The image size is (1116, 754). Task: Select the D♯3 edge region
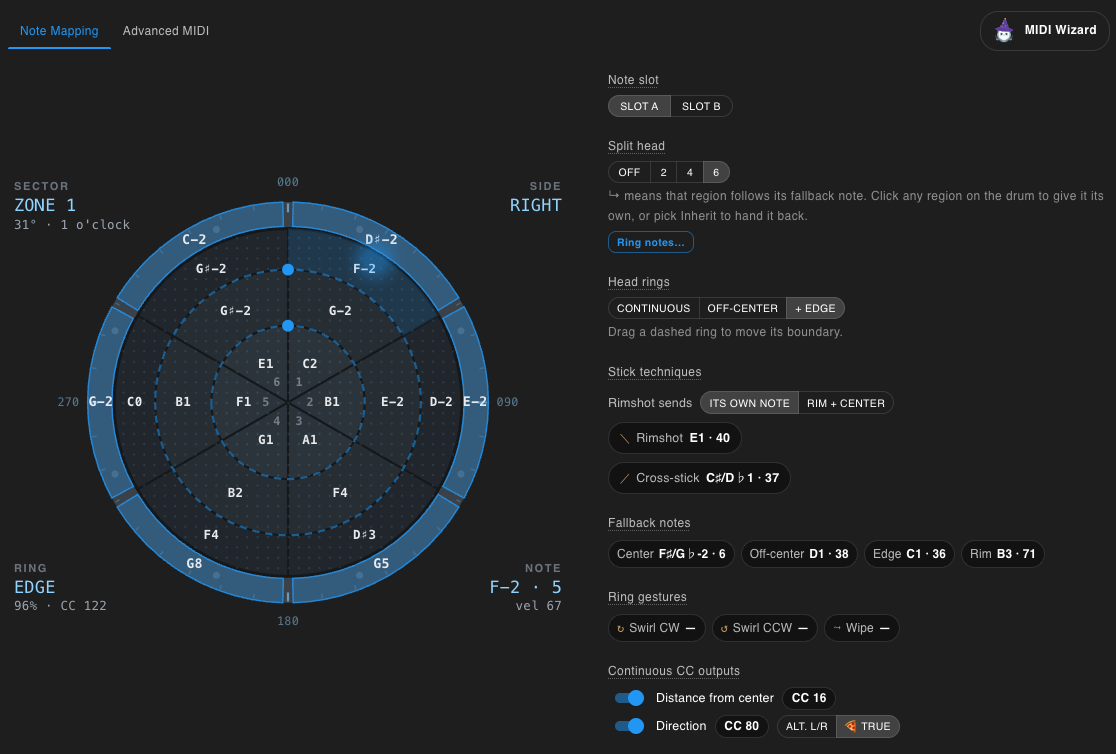[364, 535]
